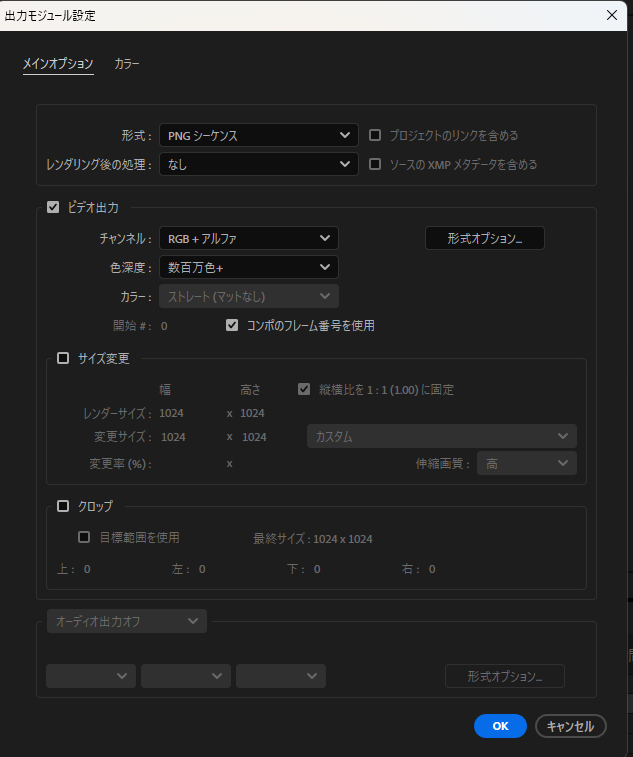Enable the クロップ checkbox
This screenshot has width=633, height=757.
(63, 506)
